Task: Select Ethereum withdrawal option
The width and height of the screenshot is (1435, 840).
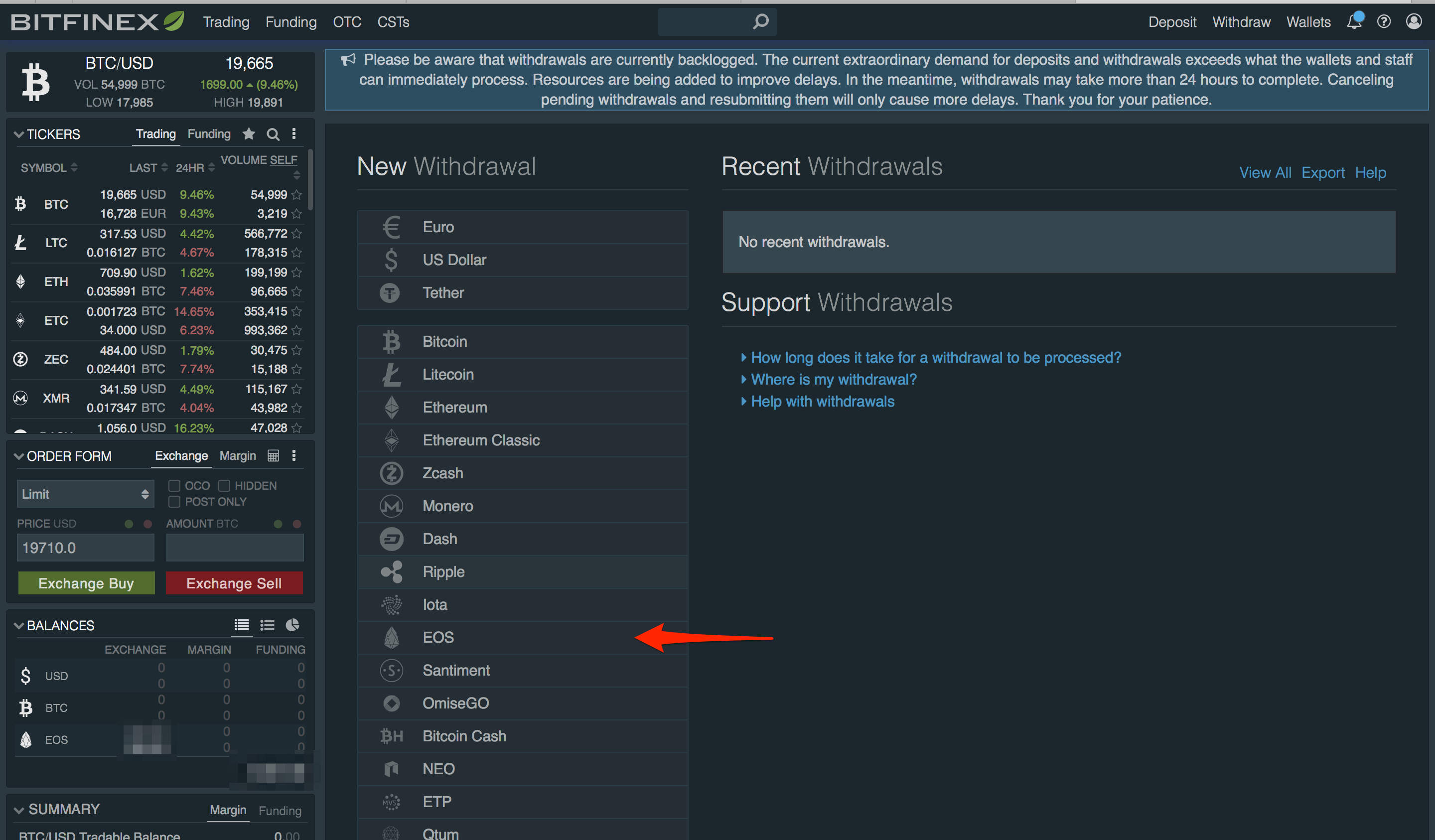Action: click(x=523, y=407)
